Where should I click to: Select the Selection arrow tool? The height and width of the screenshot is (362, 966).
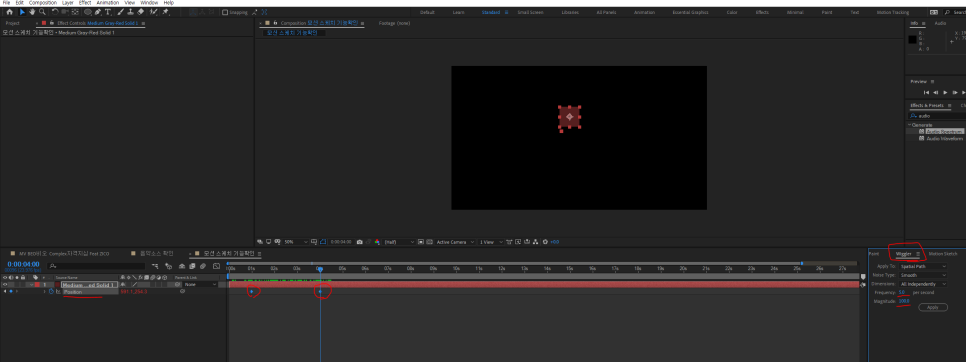click(22, 12)
